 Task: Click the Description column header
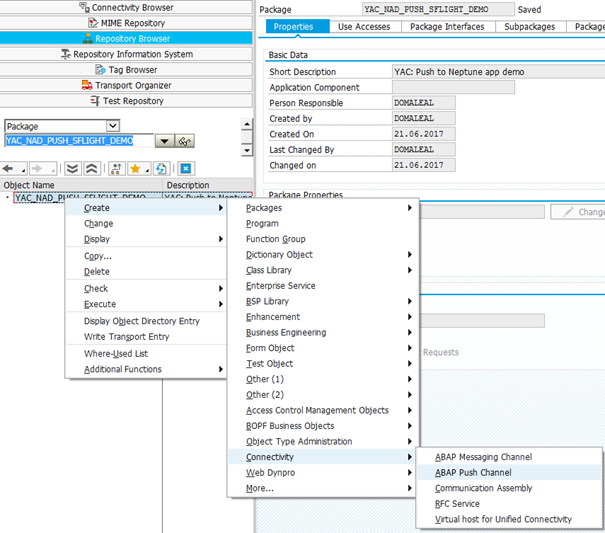click(x=208, y=185)
